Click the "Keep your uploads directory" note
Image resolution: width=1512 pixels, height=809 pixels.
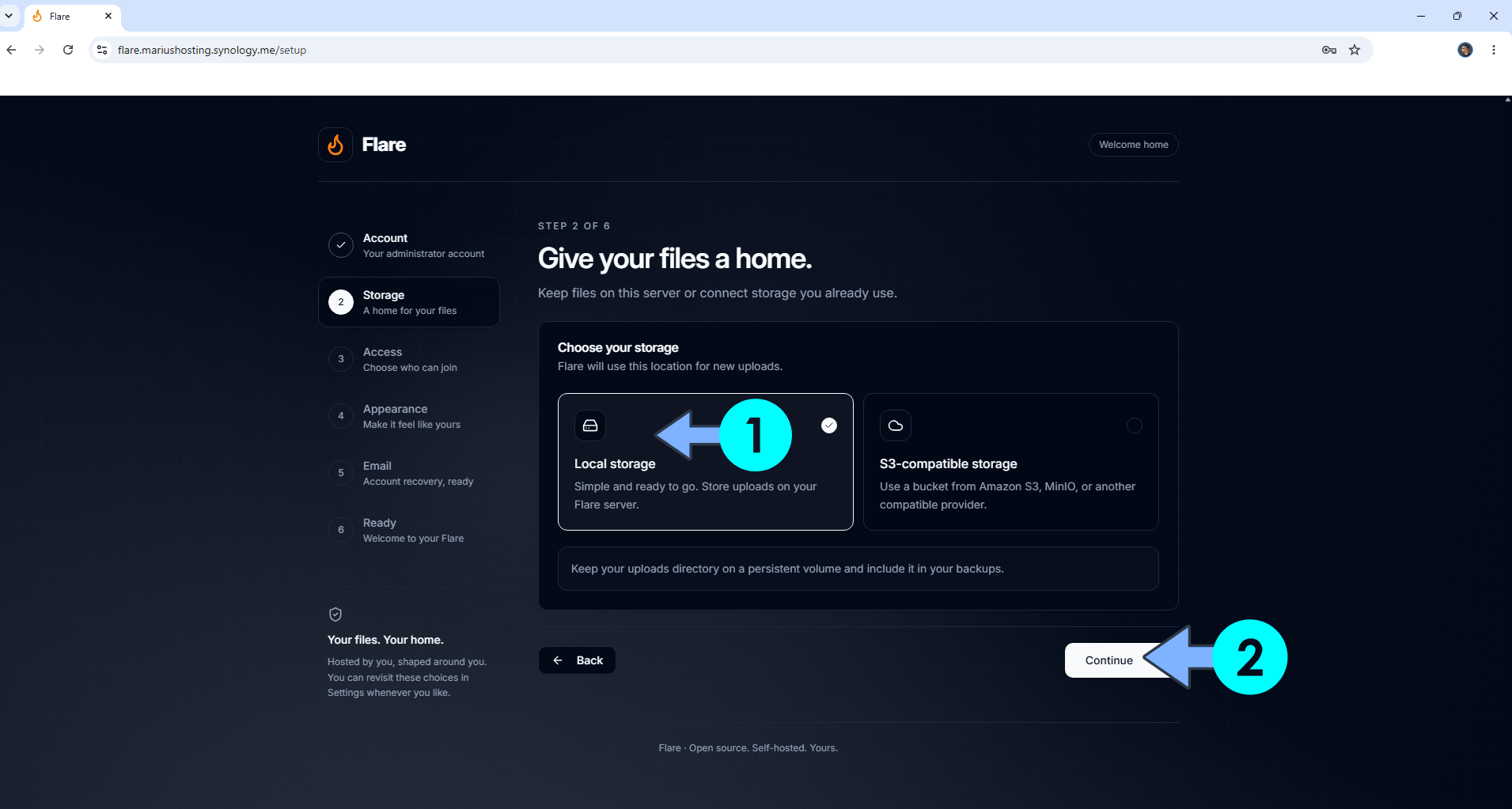(858, 569)
